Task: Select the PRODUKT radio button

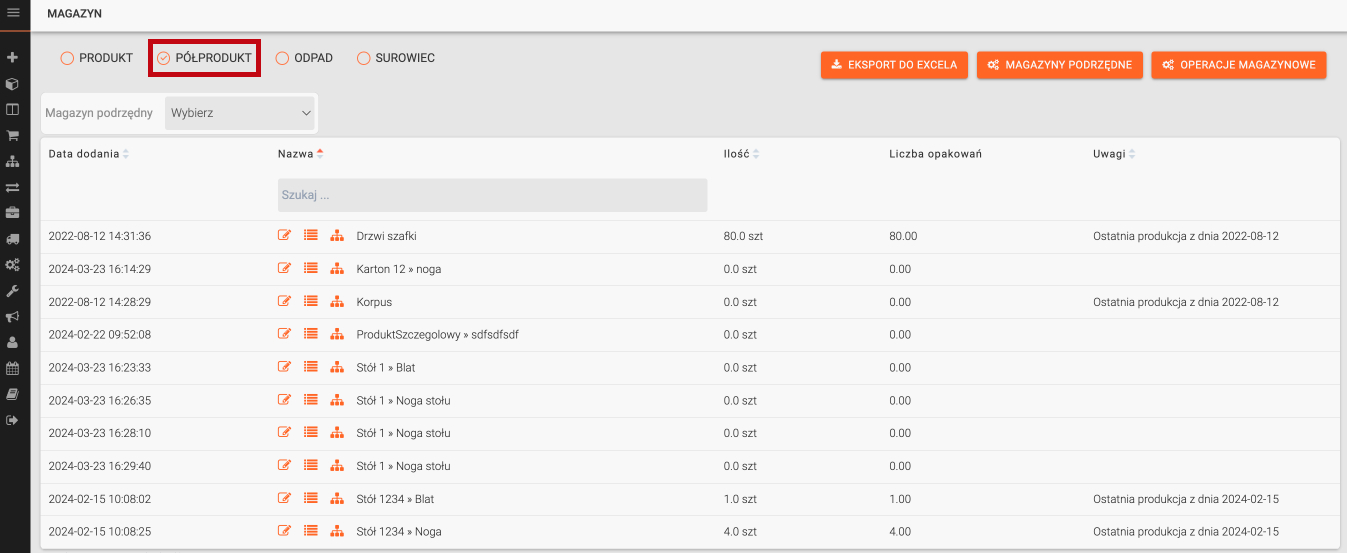Action: 68,58
